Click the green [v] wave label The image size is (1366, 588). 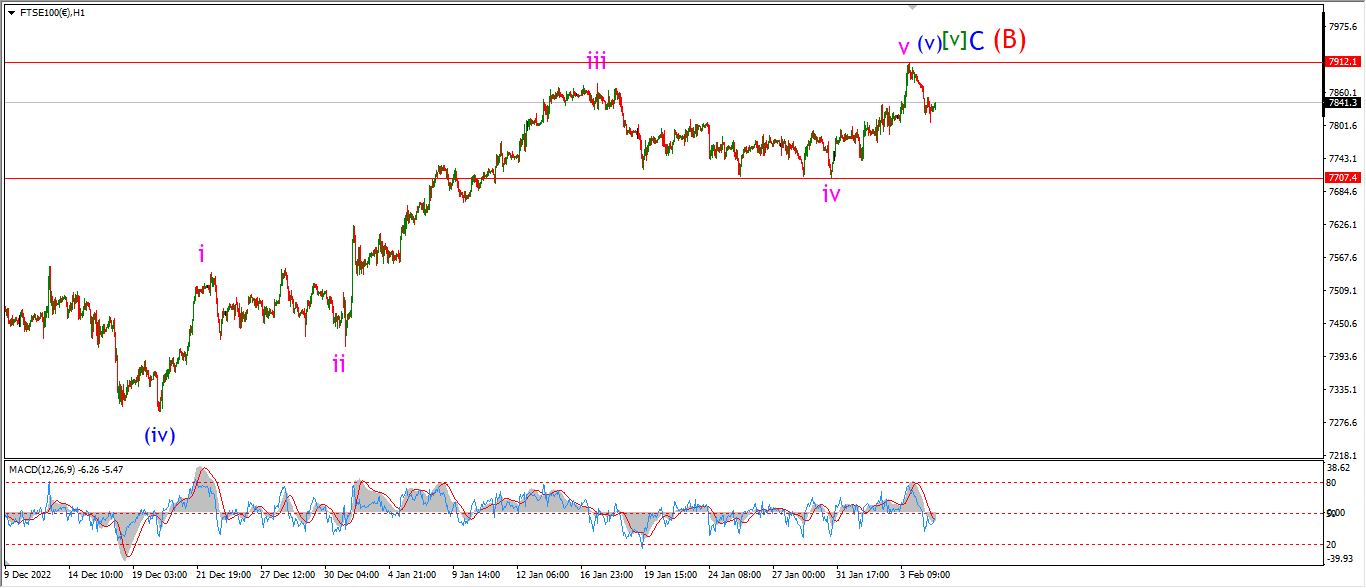tap(955, 41)
